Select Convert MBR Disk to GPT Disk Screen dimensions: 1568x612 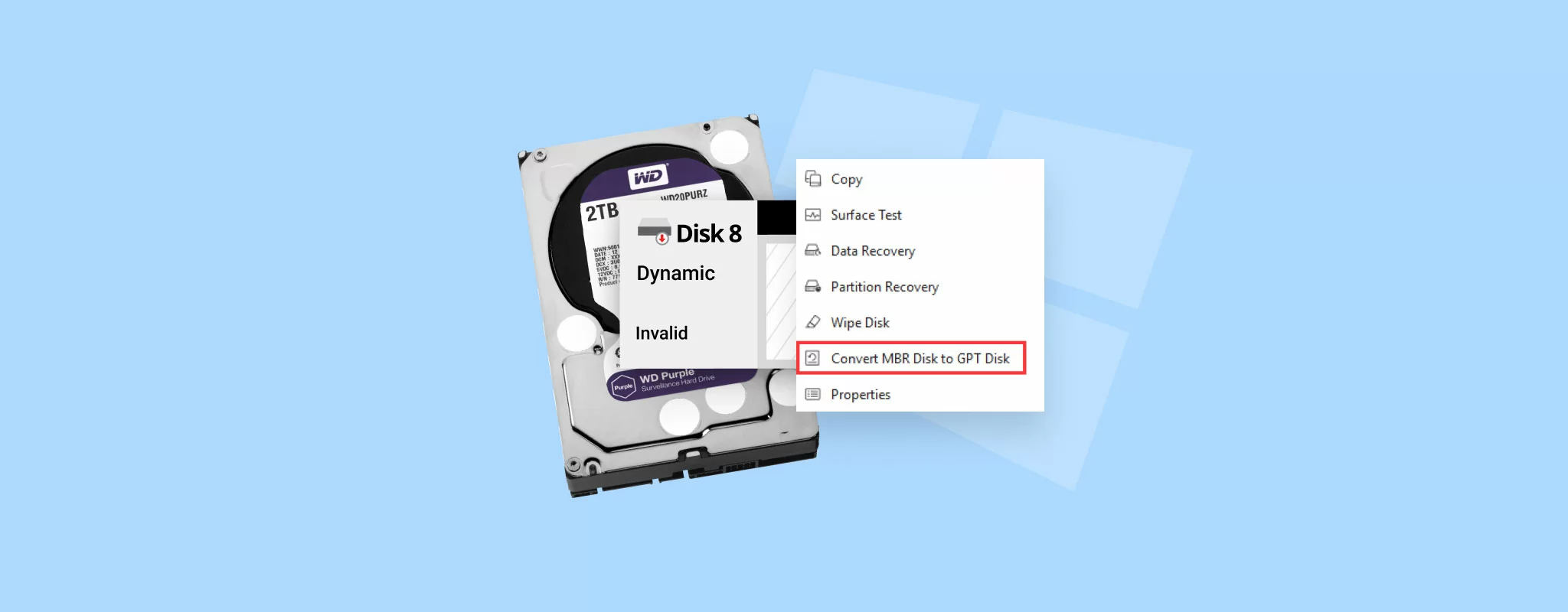tap(911, 358)
